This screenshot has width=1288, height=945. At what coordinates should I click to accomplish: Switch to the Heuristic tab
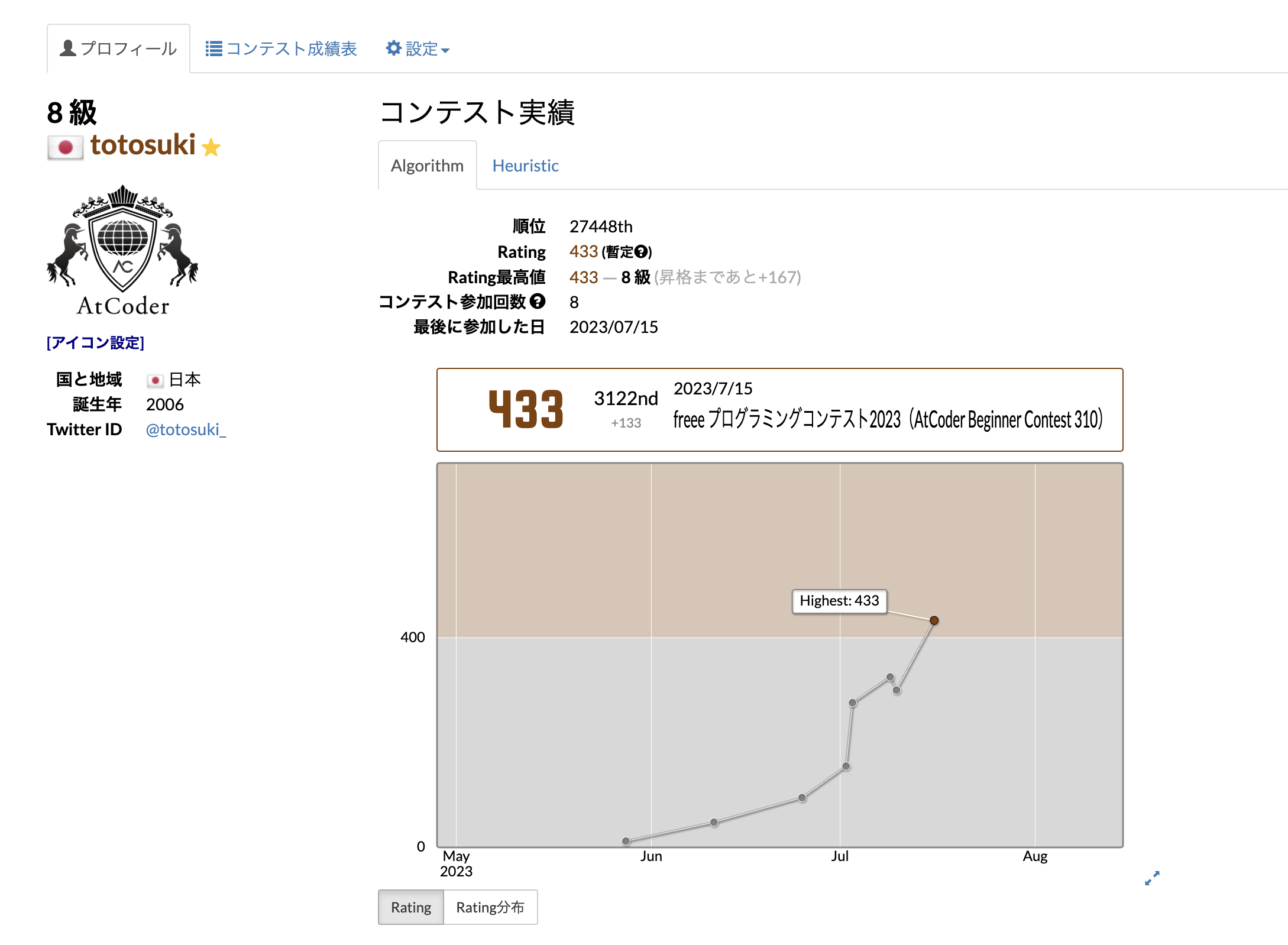pos(525,166)
